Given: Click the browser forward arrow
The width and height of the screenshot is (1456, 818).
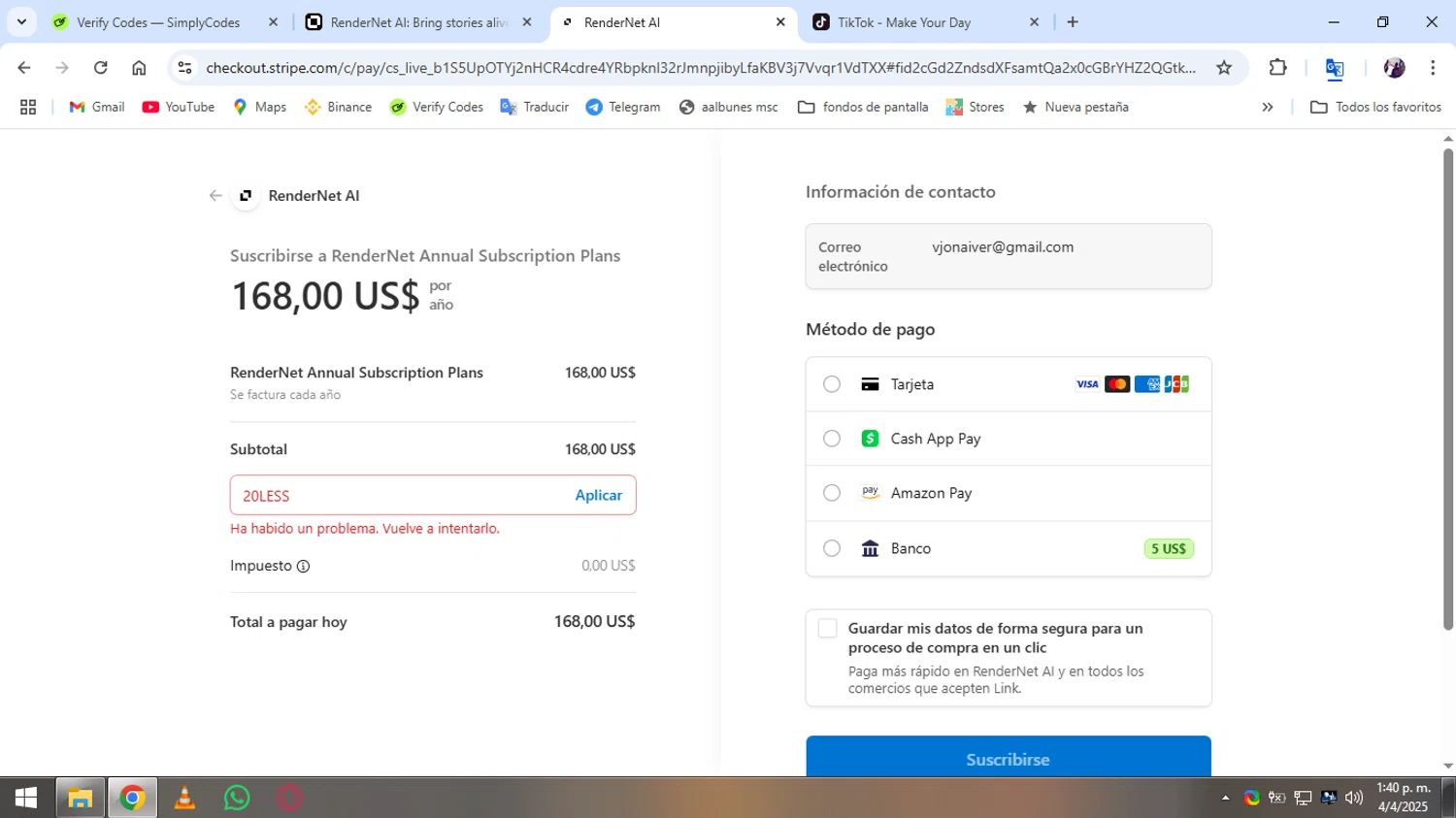Looking at the screenshot, I should click(62, 67).
